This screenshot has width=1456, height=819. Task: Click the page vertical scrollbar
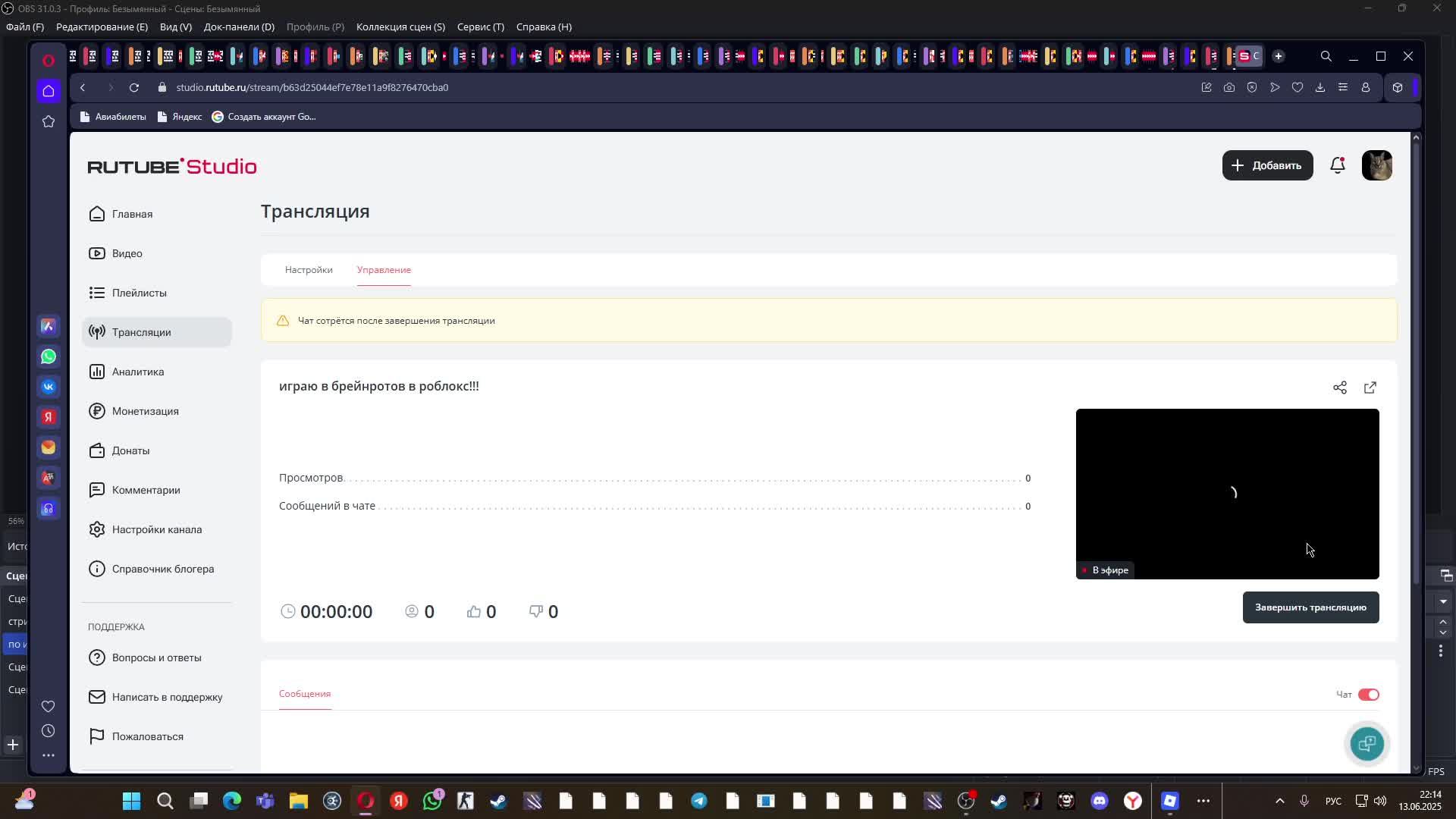click(x=1416, y=364)
